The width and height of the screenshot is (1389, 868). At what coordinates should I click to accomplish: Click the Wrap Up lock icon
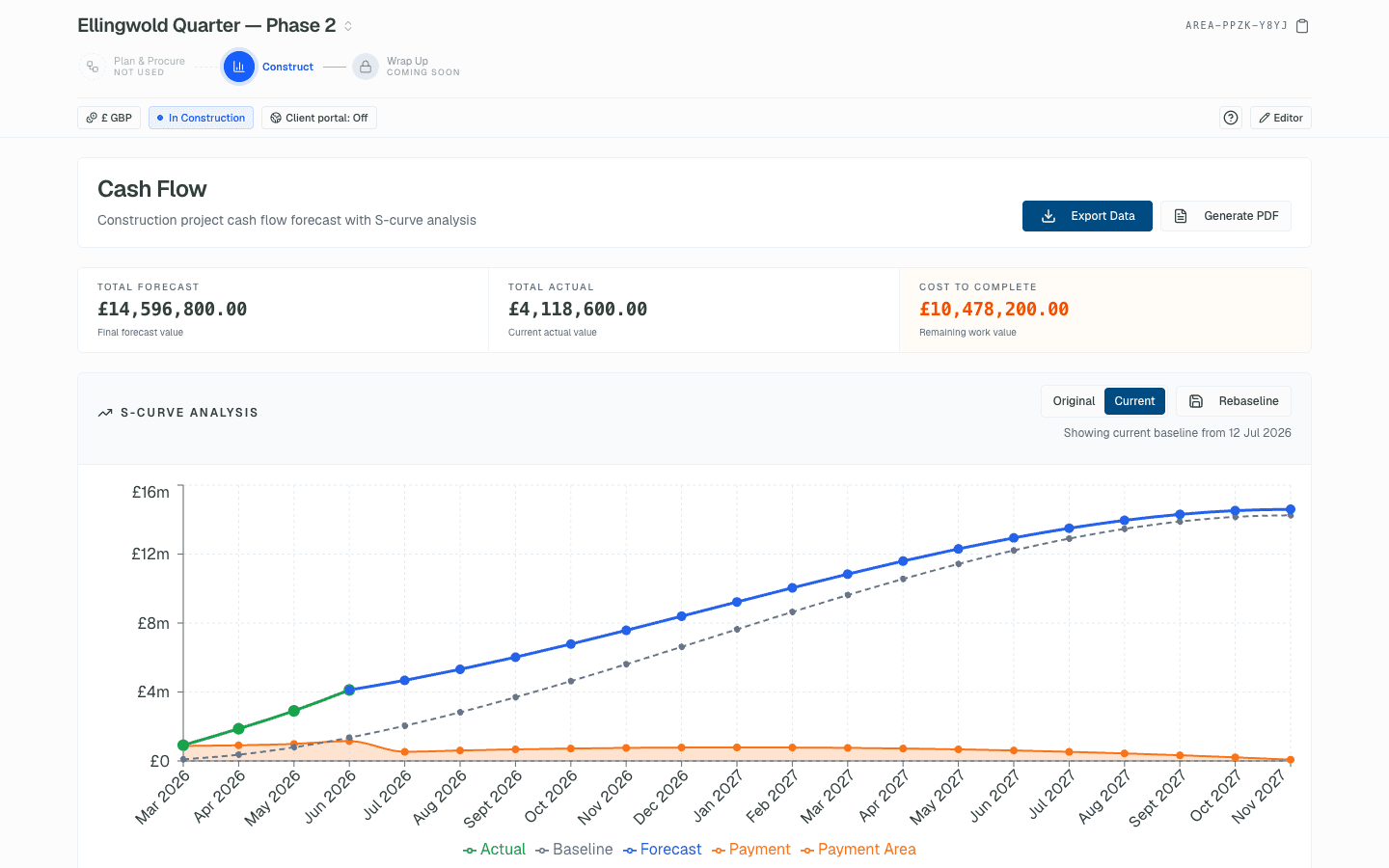click(366, 67)
